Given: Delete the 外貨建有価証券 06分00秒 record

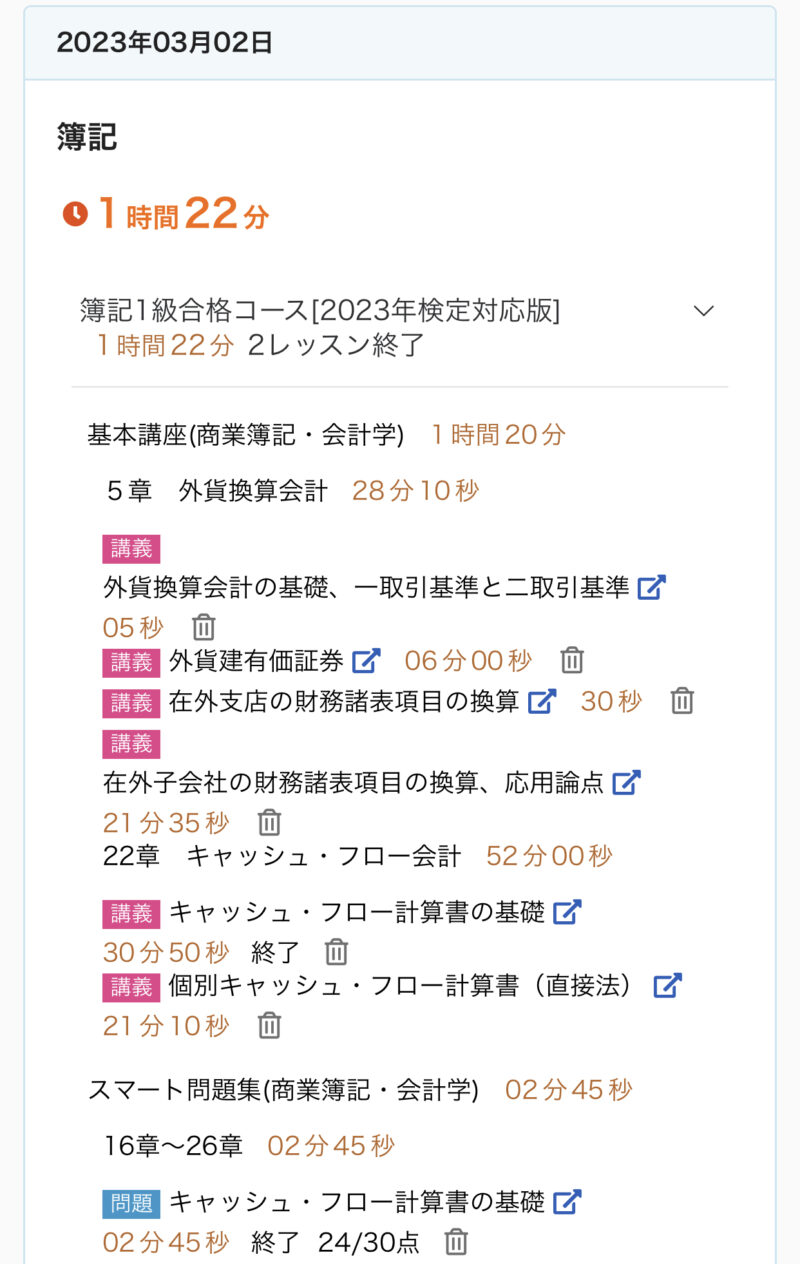Looking at the screenshot, I should coord(572,660).
